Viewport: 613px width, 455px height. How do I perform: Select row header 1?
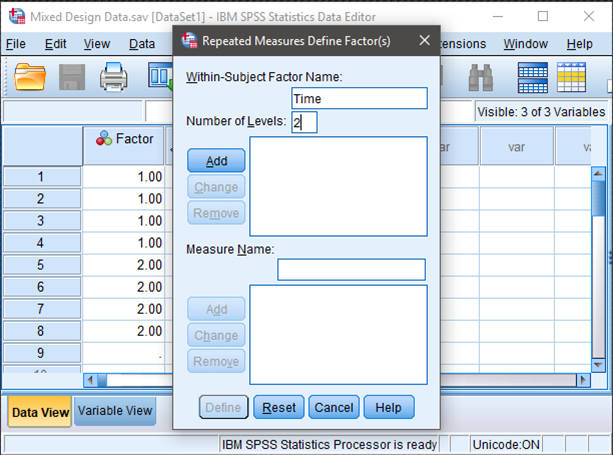[42, 177]
